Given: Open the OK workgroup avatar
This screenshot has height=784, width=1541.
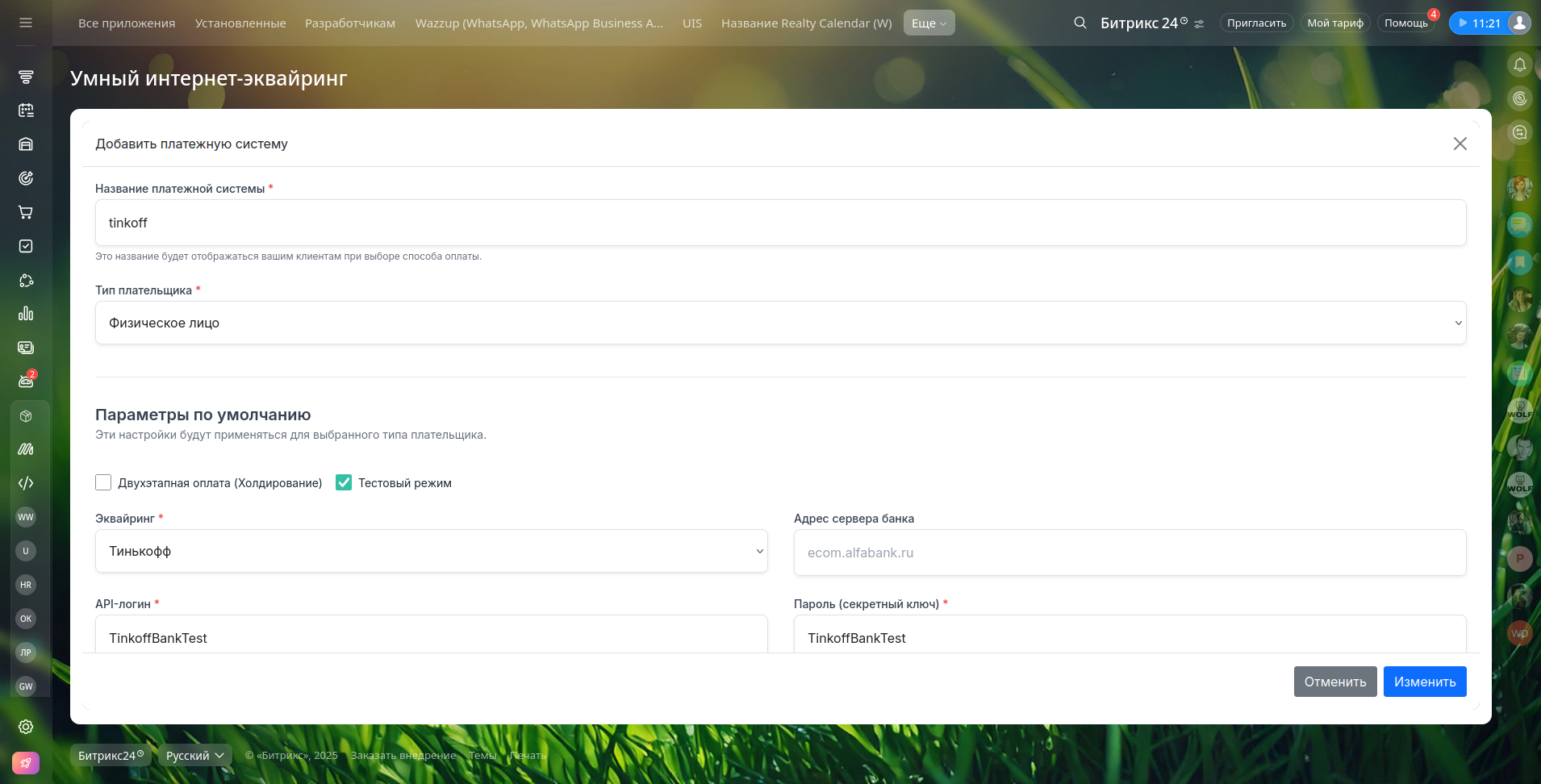Looking at the screenshot, I should pos(26,619).
